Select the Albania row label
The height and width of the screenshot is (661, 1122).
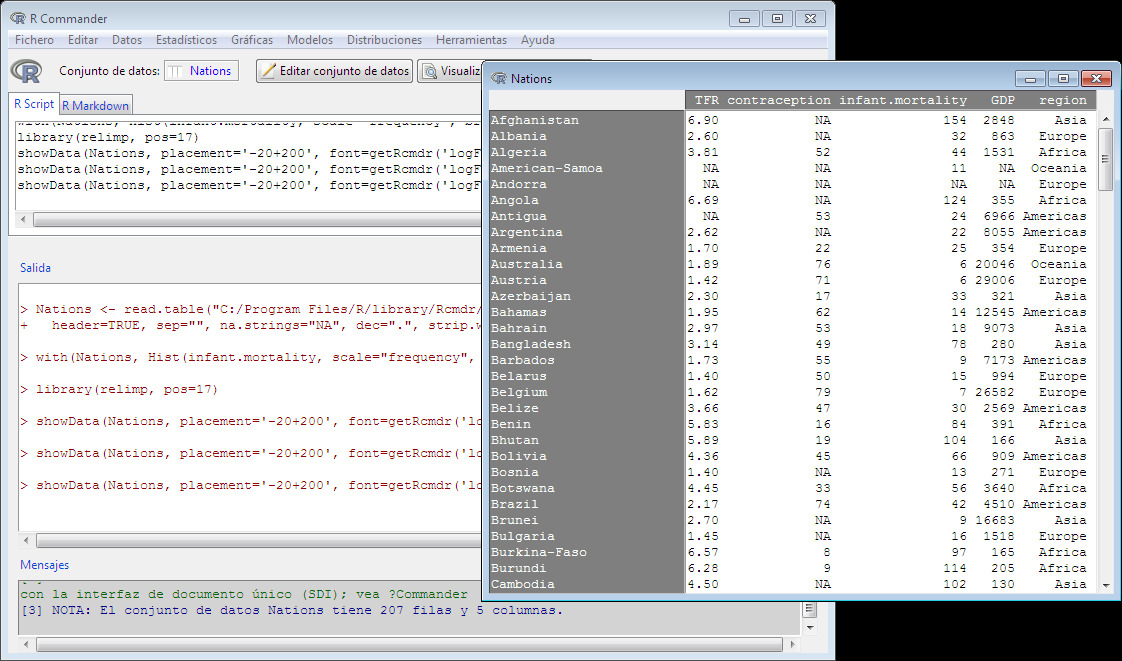[x=518, y=136]
